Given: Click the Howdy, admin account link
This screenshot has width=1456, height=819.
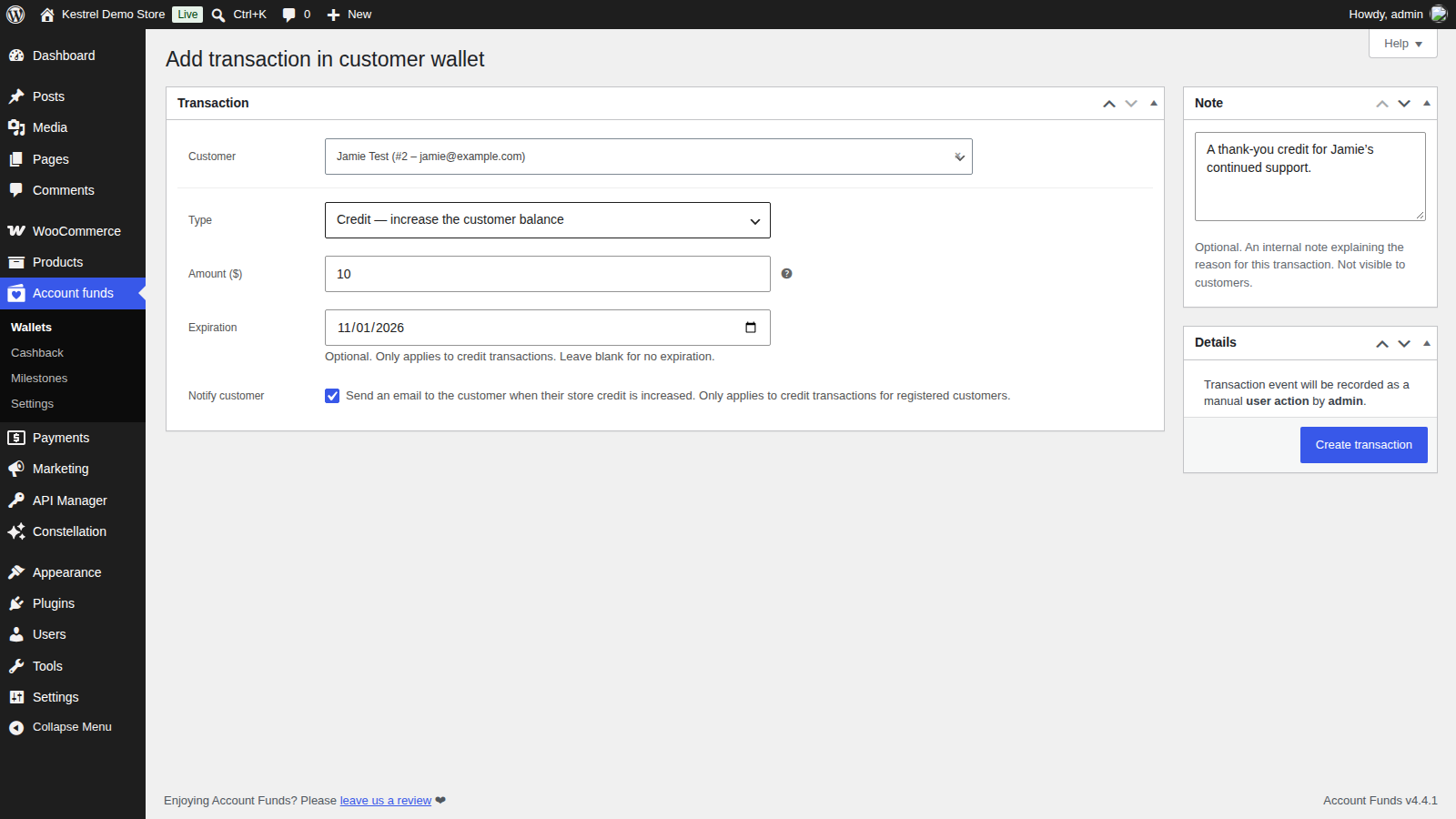Looking at the screenshot, I should click(x=1398, y=15).
